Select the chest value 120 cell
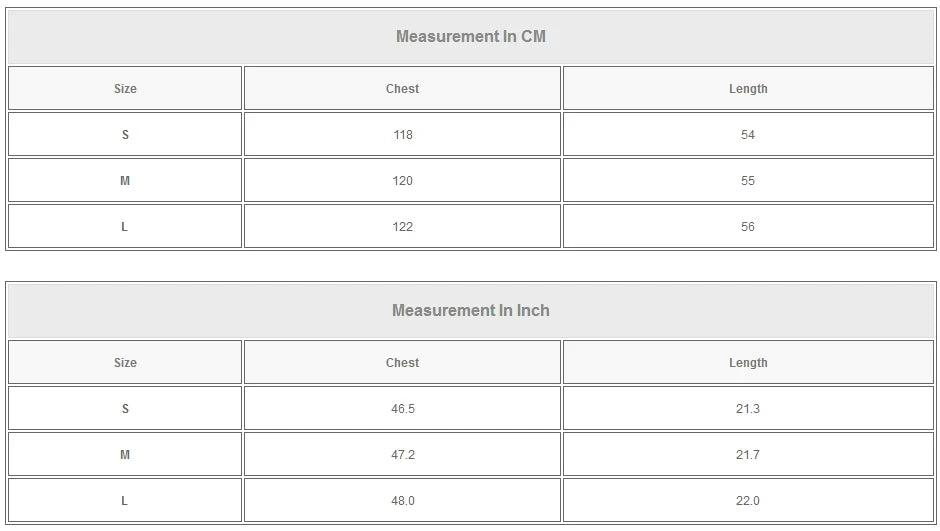This screenshot has height=531, width=940. pyautogui.click(x=402, y=181)
